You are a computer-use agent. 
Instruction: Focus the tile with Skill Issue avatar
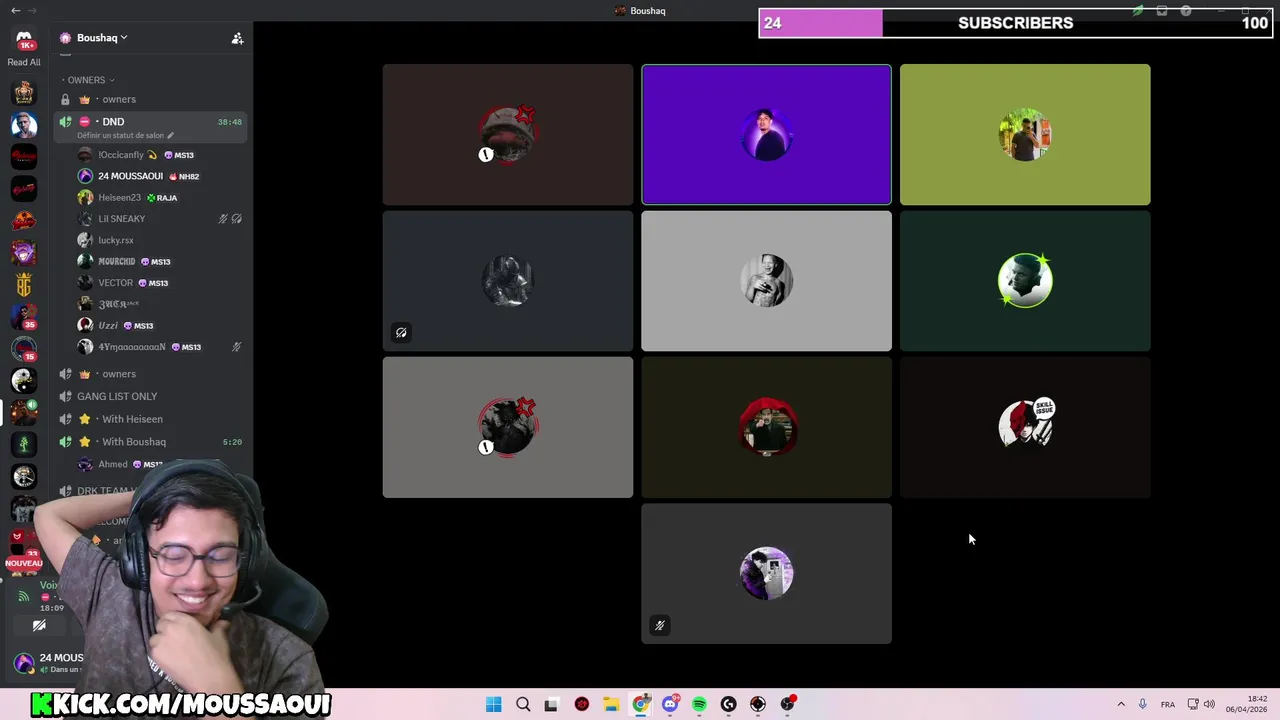coord(1025,427)
